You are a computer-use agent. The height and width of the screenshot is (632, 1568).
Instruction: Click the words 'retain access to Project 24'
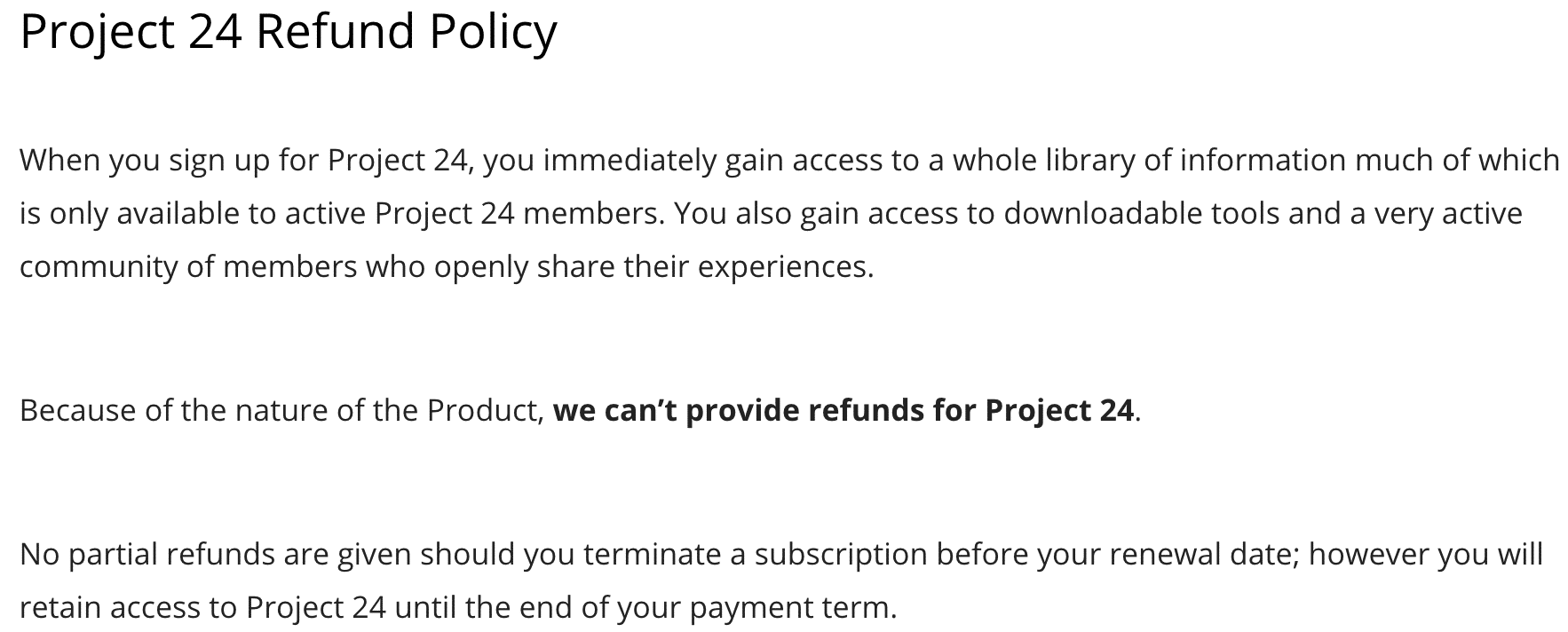[x=202, y=607]
